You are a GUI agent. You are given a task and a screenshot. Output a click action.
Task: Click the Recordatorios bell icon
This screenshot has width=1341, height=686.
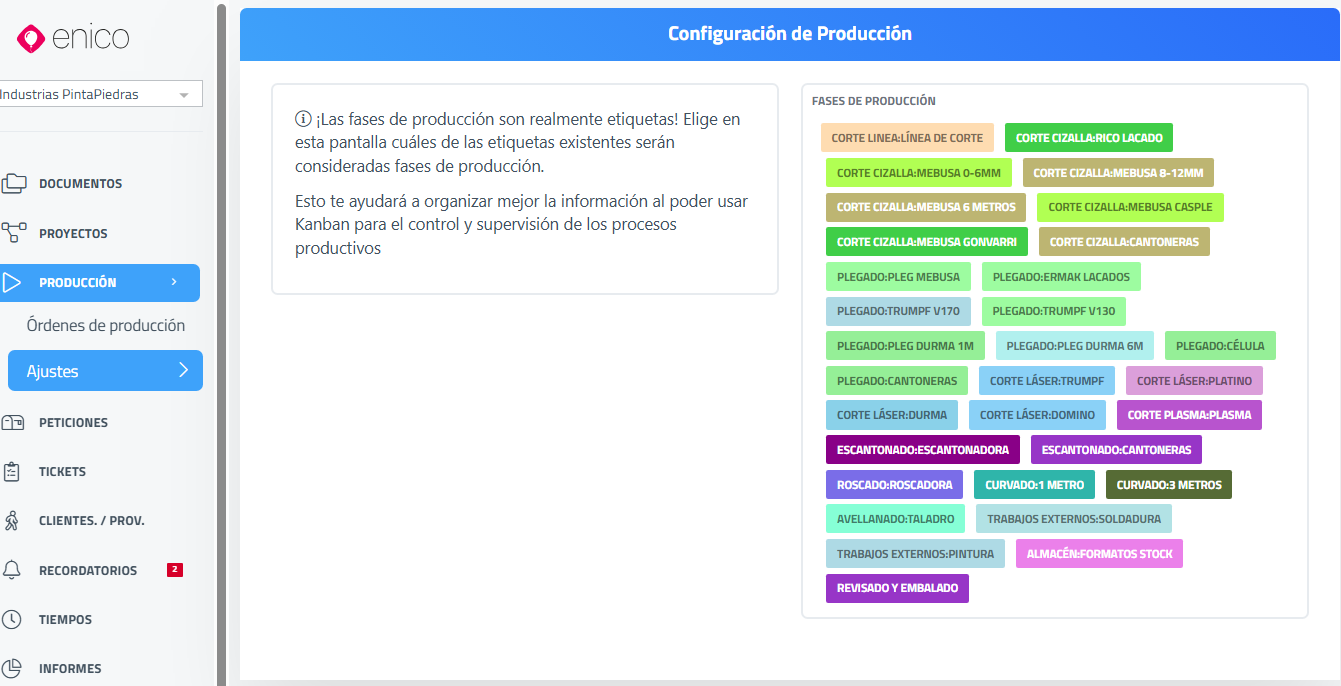[x=13, y=570]
